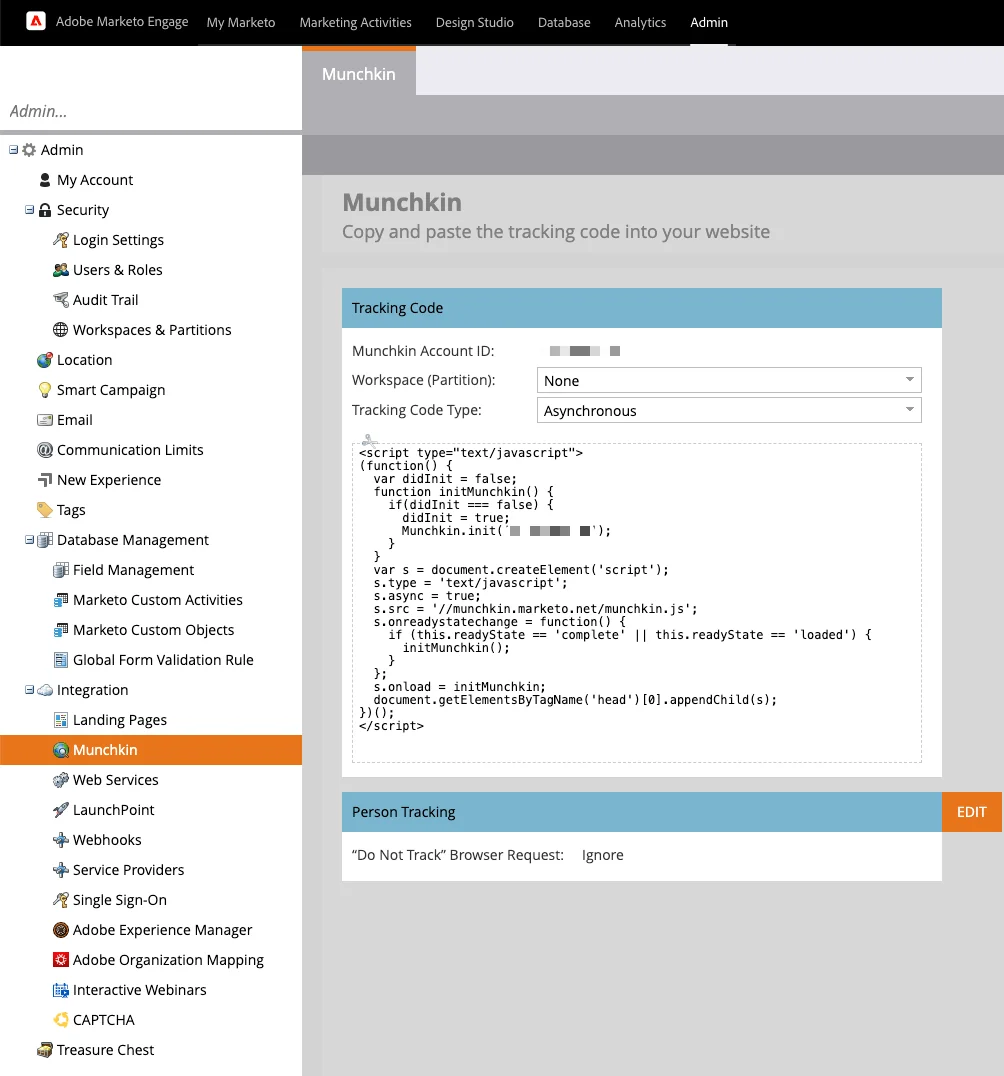Open Design Studio
This screenshot has height=1076, width=1004.
474,23
